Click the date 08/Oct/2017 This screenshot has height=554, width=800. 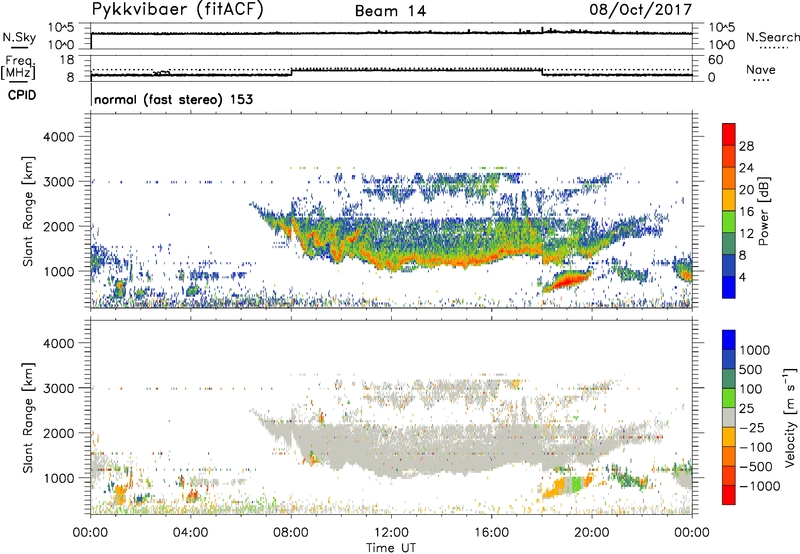point(641,10)
